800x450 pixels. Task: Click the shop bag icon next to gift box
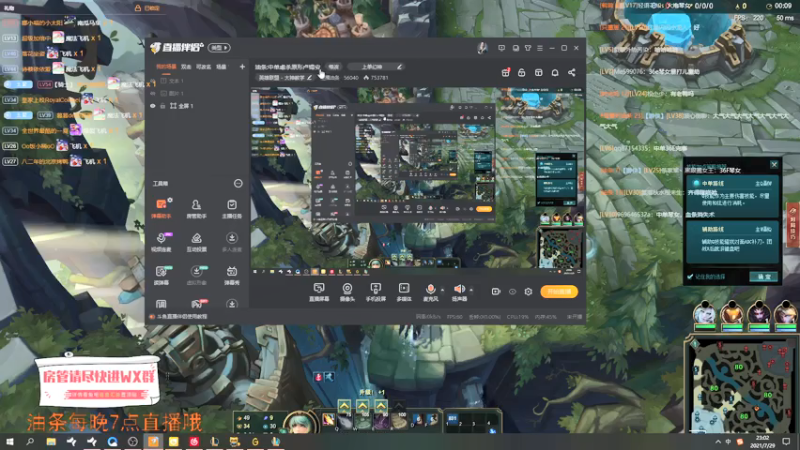pyautogui.click(x=521, y=72)
